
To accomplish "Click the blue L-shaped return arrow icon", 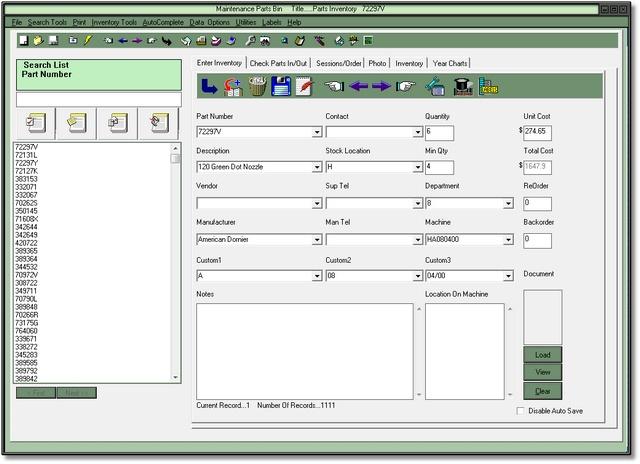I will (x=209, y=87).
